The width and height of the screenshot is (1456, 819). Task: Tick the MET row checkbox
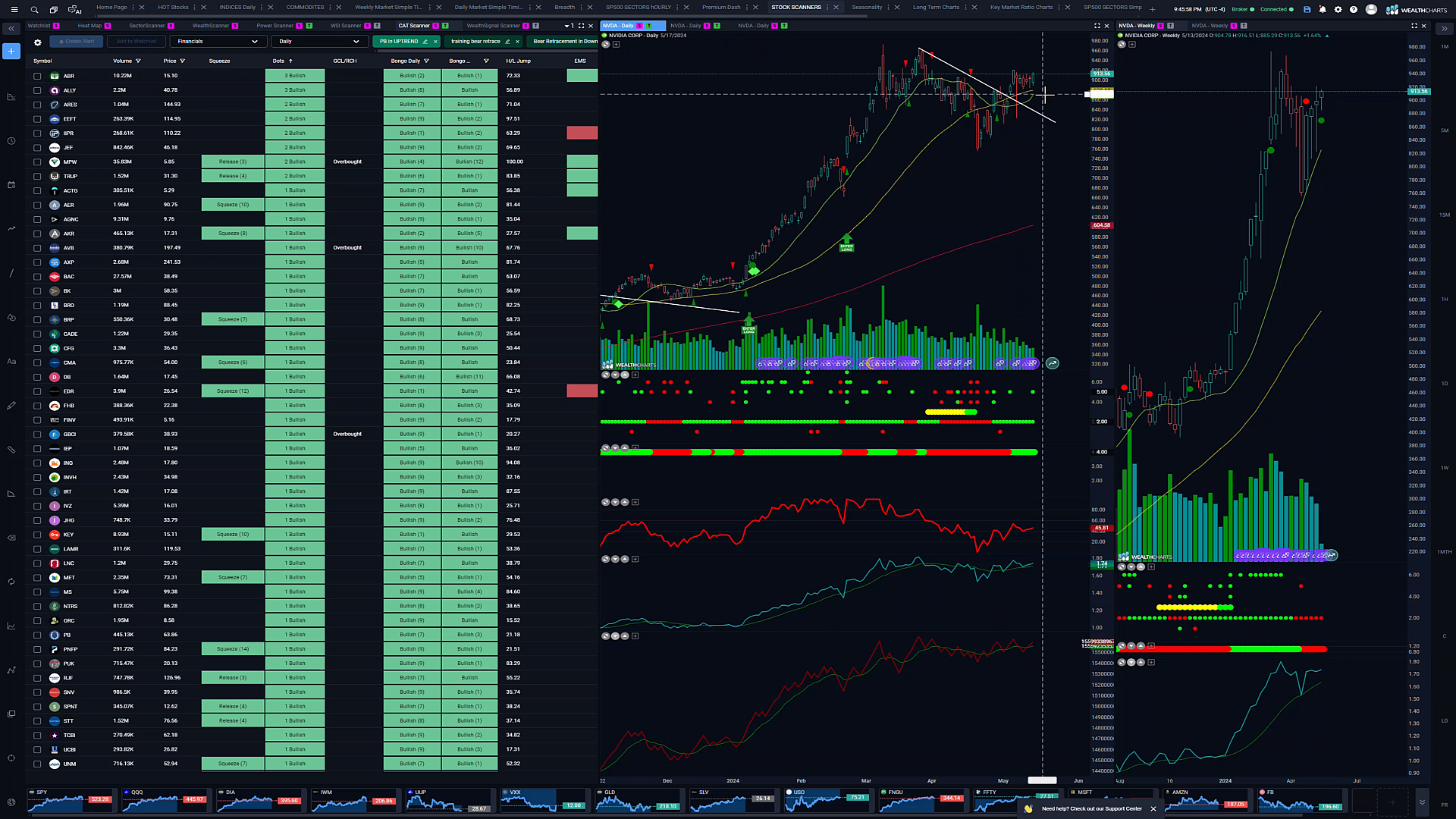(37, 578)
